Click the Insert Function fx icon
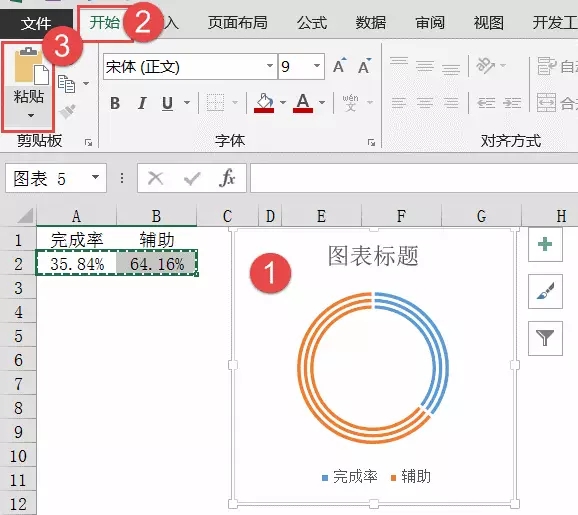The width and height of the screenshot is (578, 515). 227,178
